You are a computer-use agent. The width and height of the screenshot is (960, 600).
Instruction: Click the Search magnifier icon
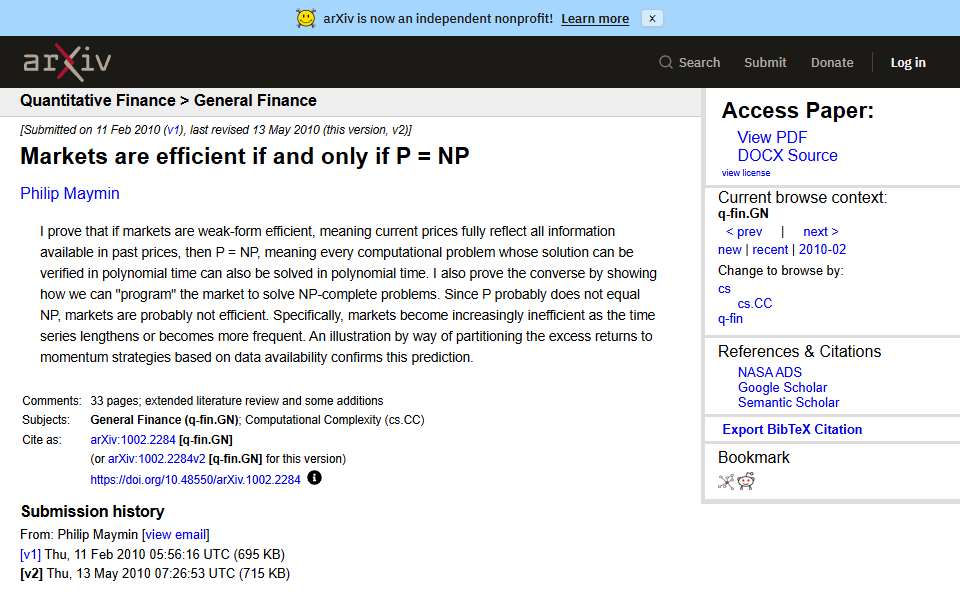pos(666,62)
